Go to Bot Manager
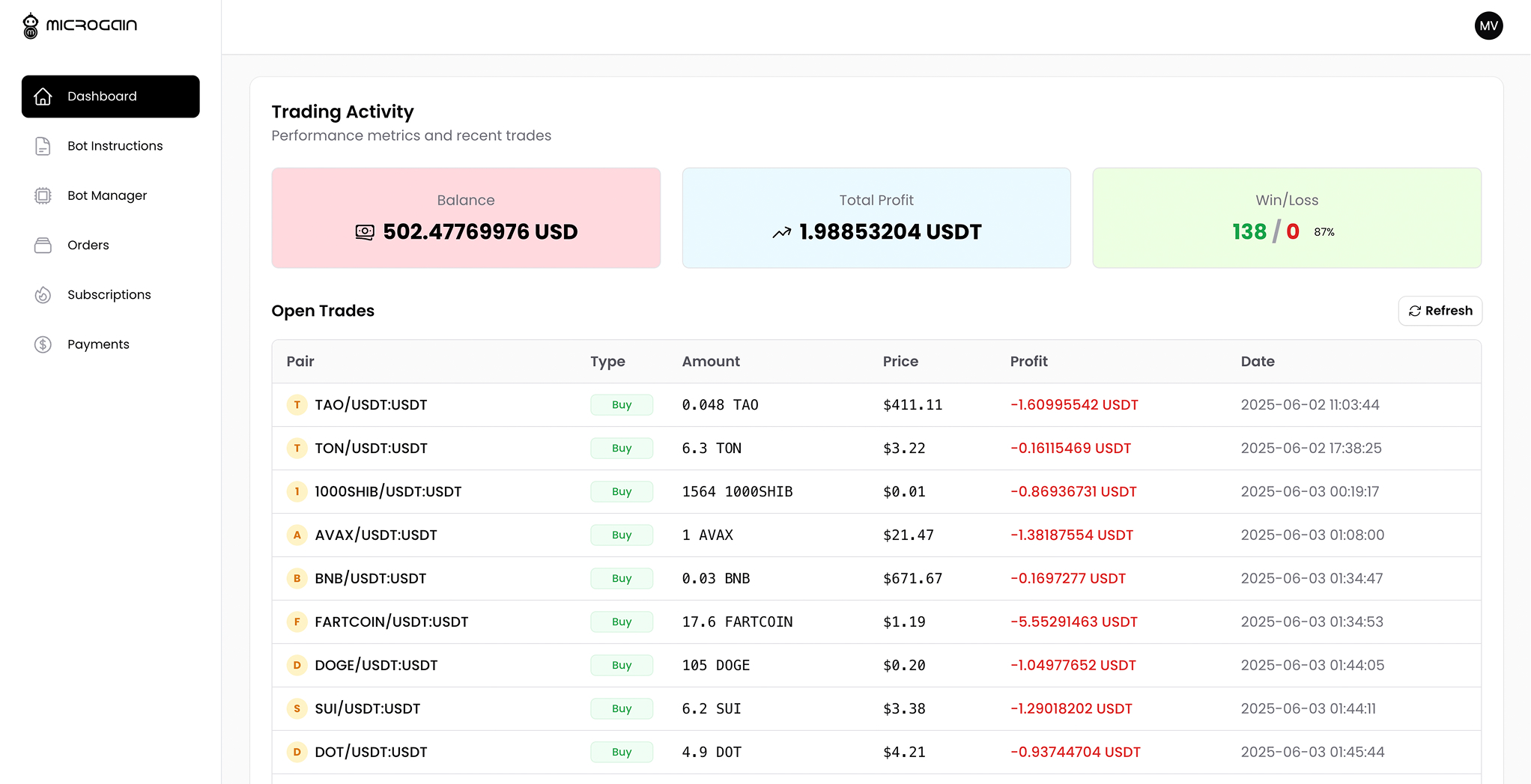The image size is (1531, 784). [x=111, y=195]
